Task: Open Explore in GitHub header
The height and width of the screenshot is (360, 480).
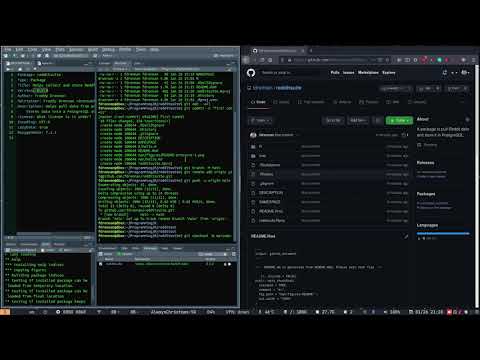Action: [389, 72]
